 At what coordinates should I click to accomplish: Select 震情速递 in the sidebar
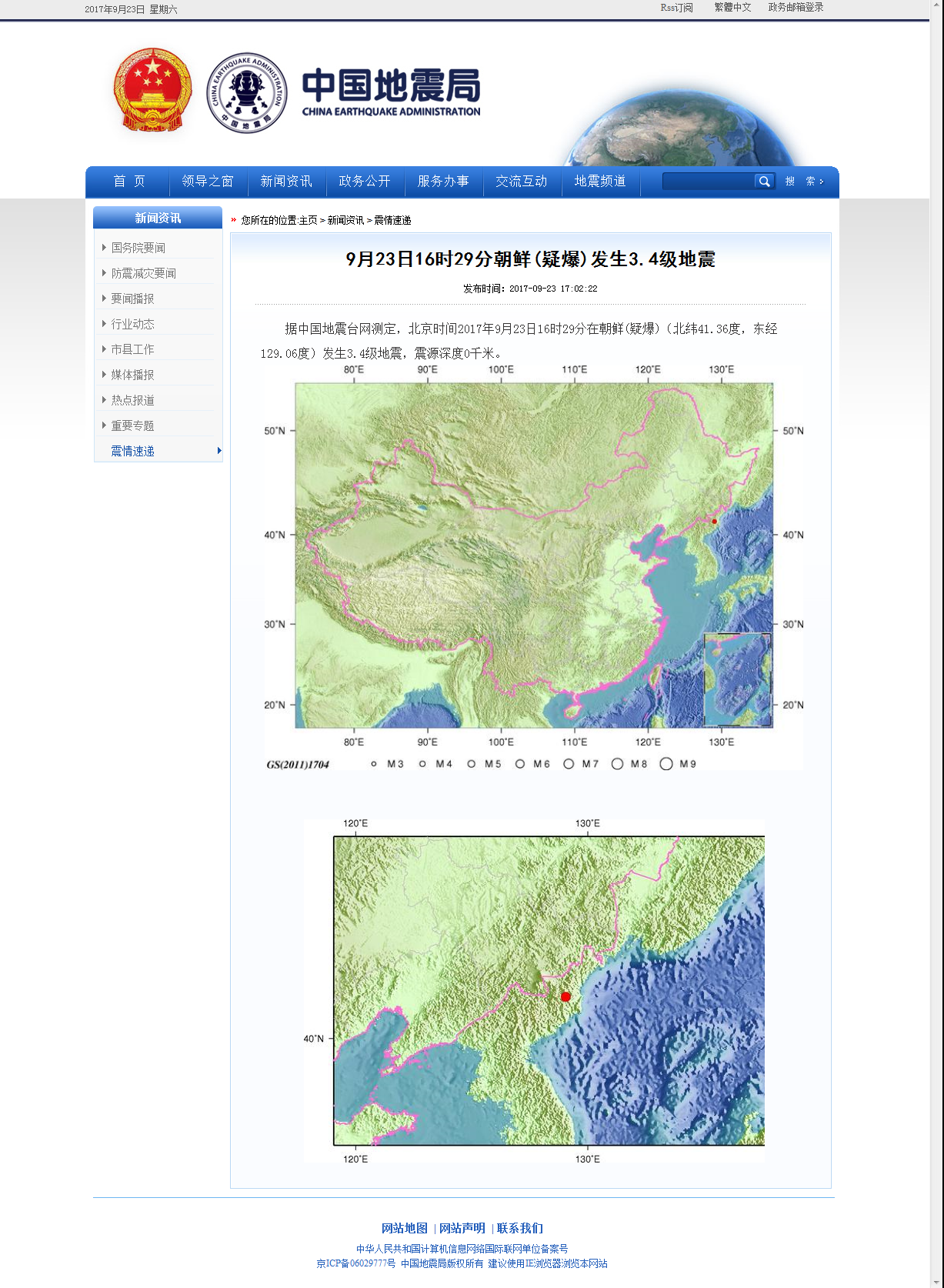point(132,451)
